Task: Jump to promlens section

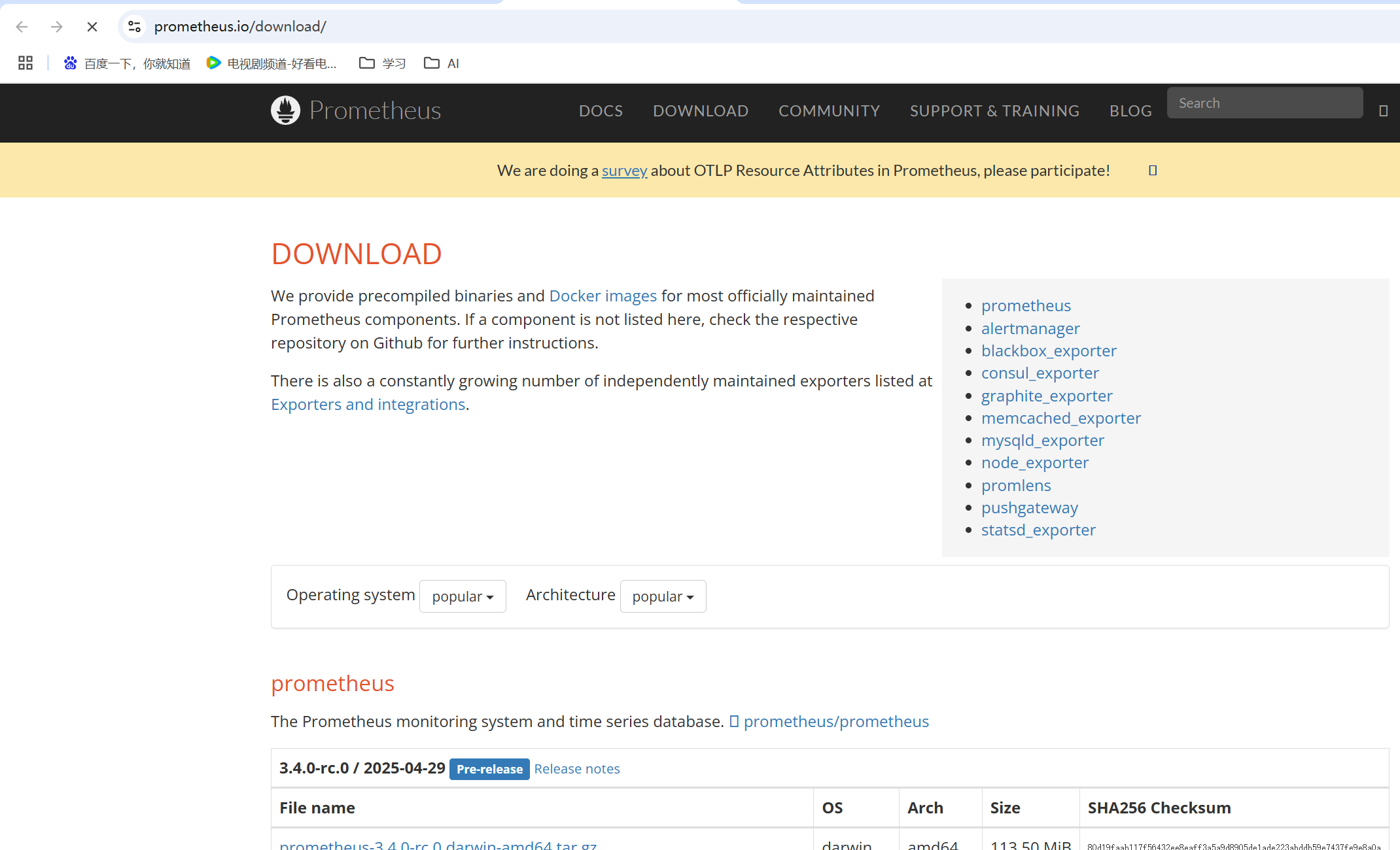Action: coord(1016,486)
